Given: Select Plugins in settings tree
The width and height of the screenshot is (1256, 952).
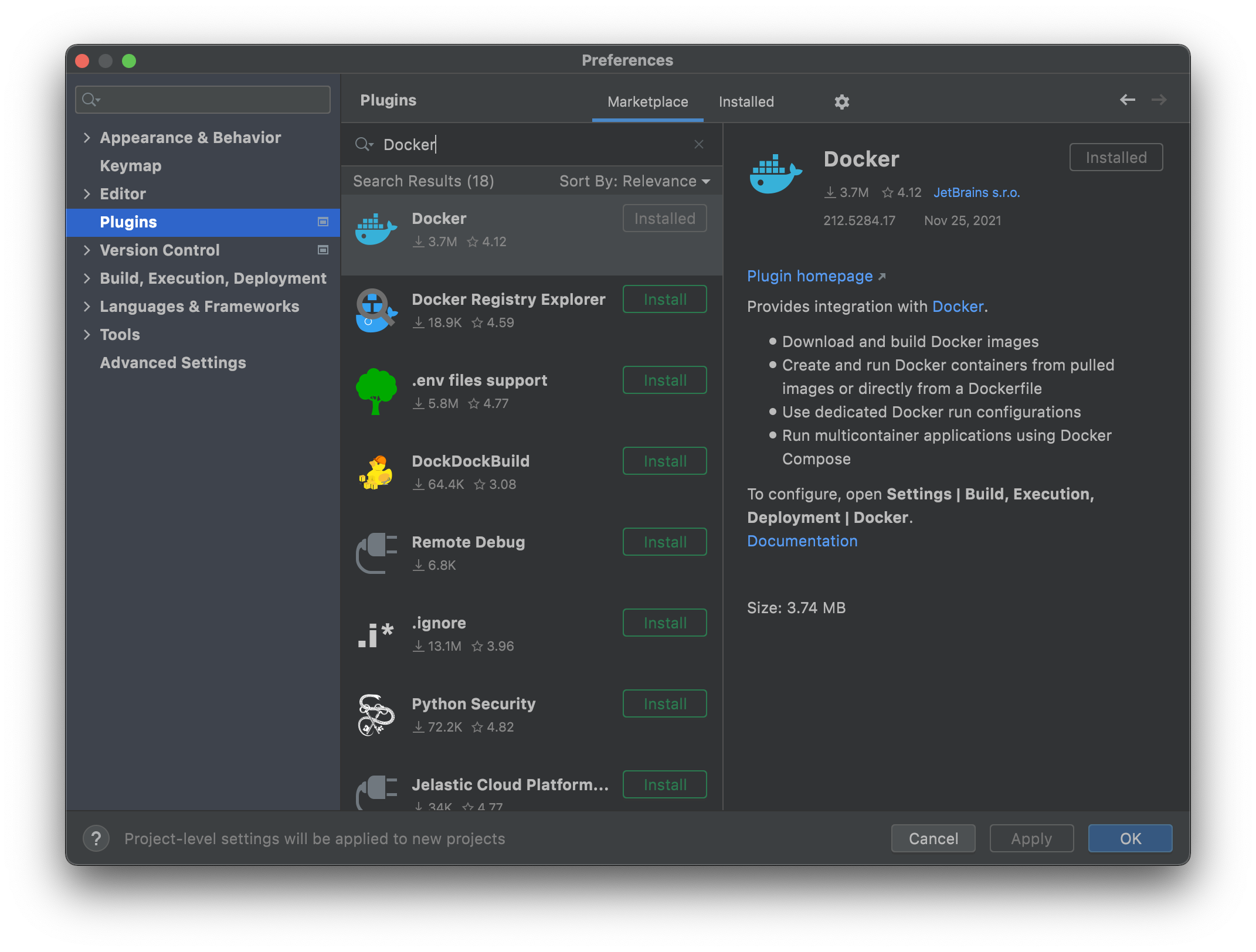Looking at the screenshot, I should coord(203,222).
